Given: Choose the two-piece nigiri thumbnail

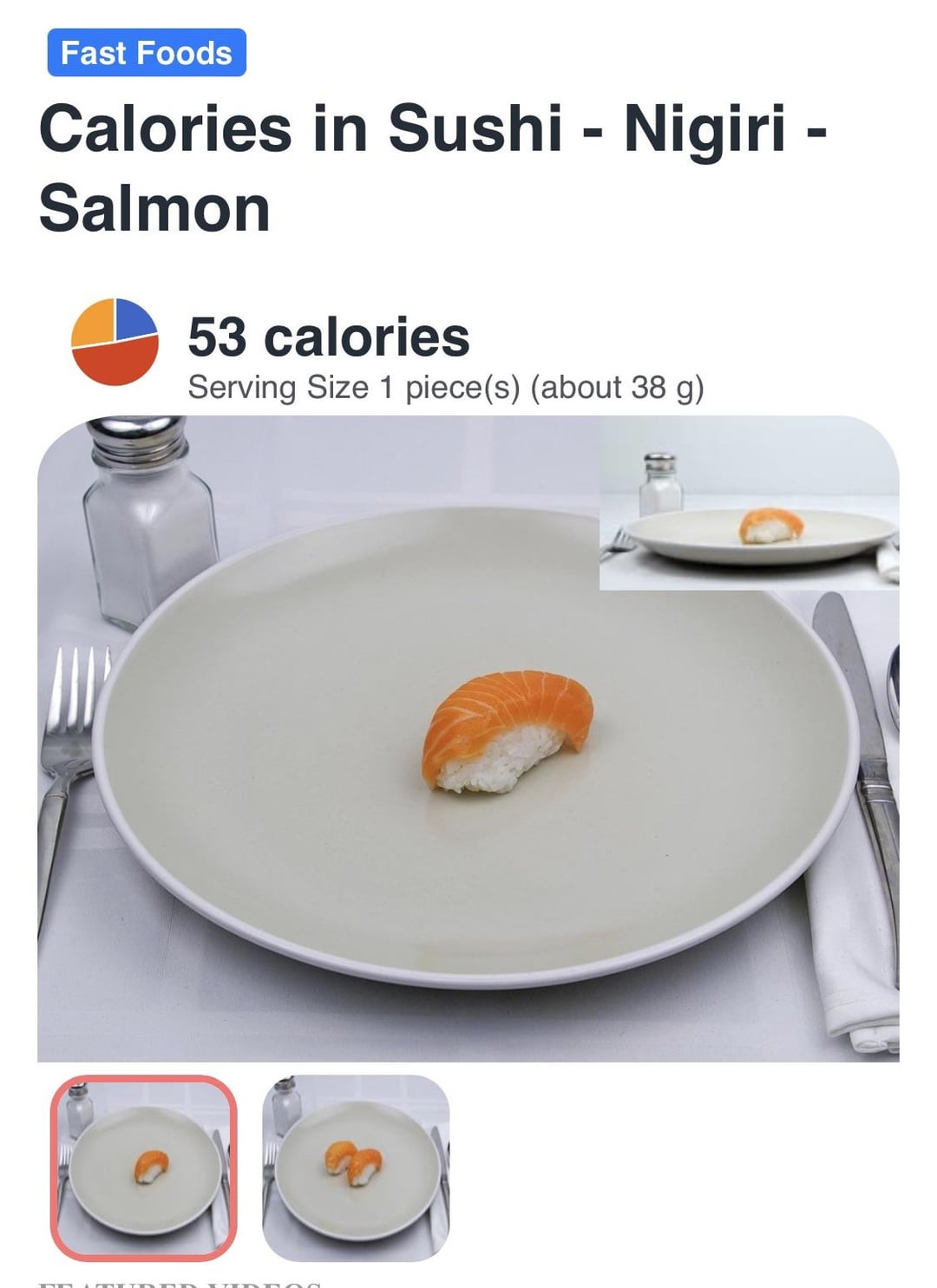Looking at the screenshot, I should 357,1167.
